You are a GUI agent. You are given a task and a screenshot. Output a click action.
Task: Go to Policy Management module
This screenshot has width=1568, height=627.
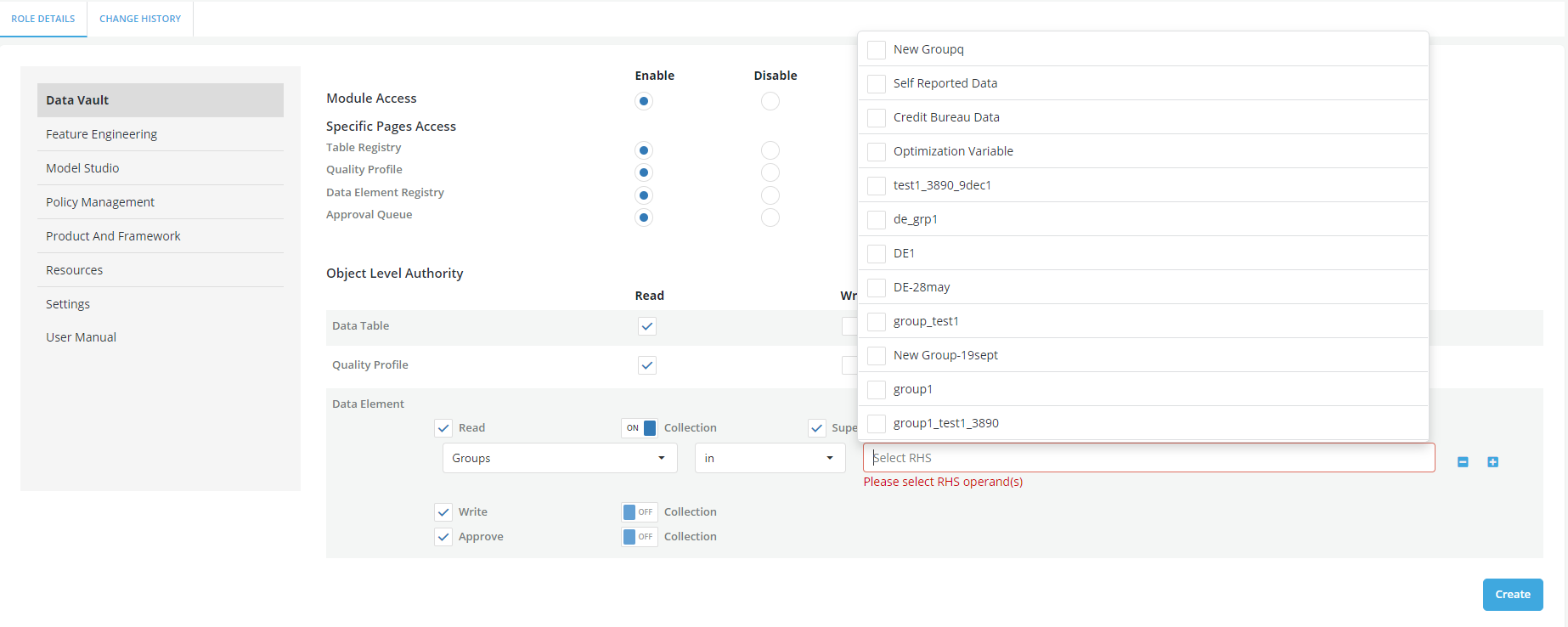100,202
